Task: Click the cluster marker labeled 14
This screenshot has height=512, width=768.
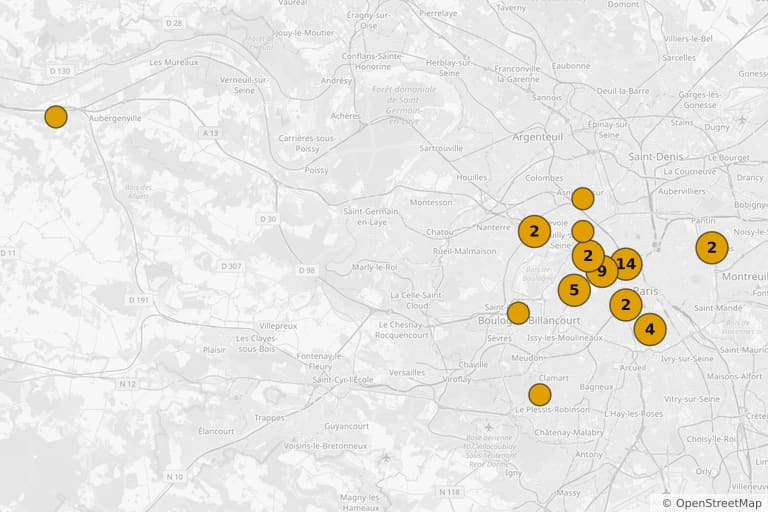Action: pyautogui.click(x=626, y=264)
